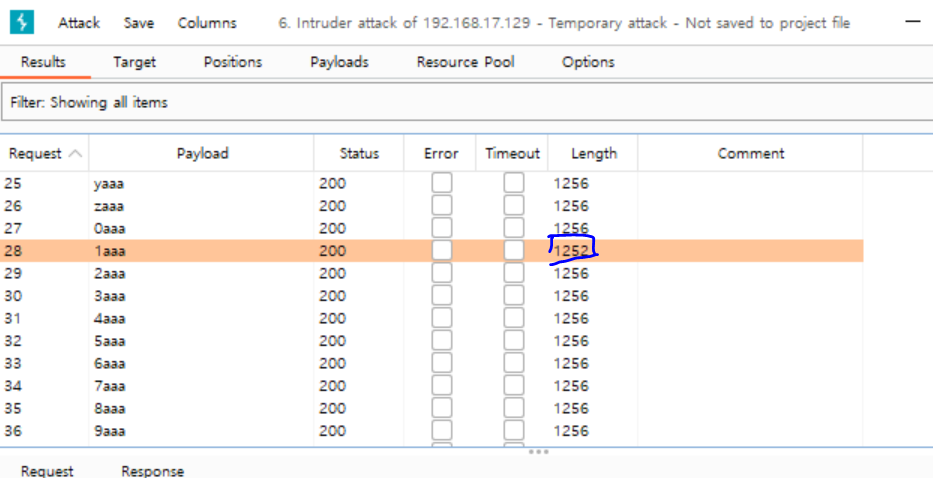The height and width of the screenshot is (478, 933).
Task: Sort by the Payload column header
Action: tap(202, 154)
